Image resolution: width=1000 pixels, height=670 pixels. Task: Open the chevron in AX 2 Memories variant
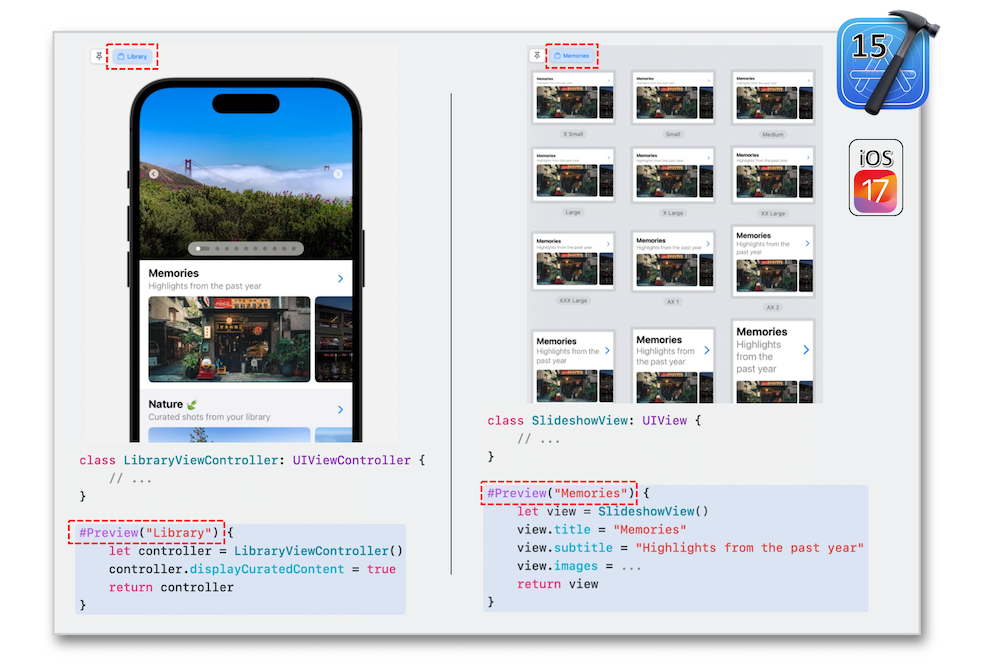[807, 244]
